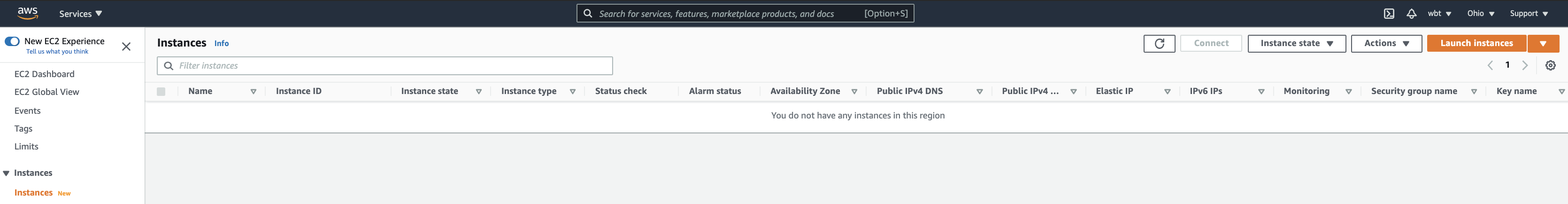This screenshot has height=204, width=1568.
Task: Sort by the Name column arrow
Action: 253,91
